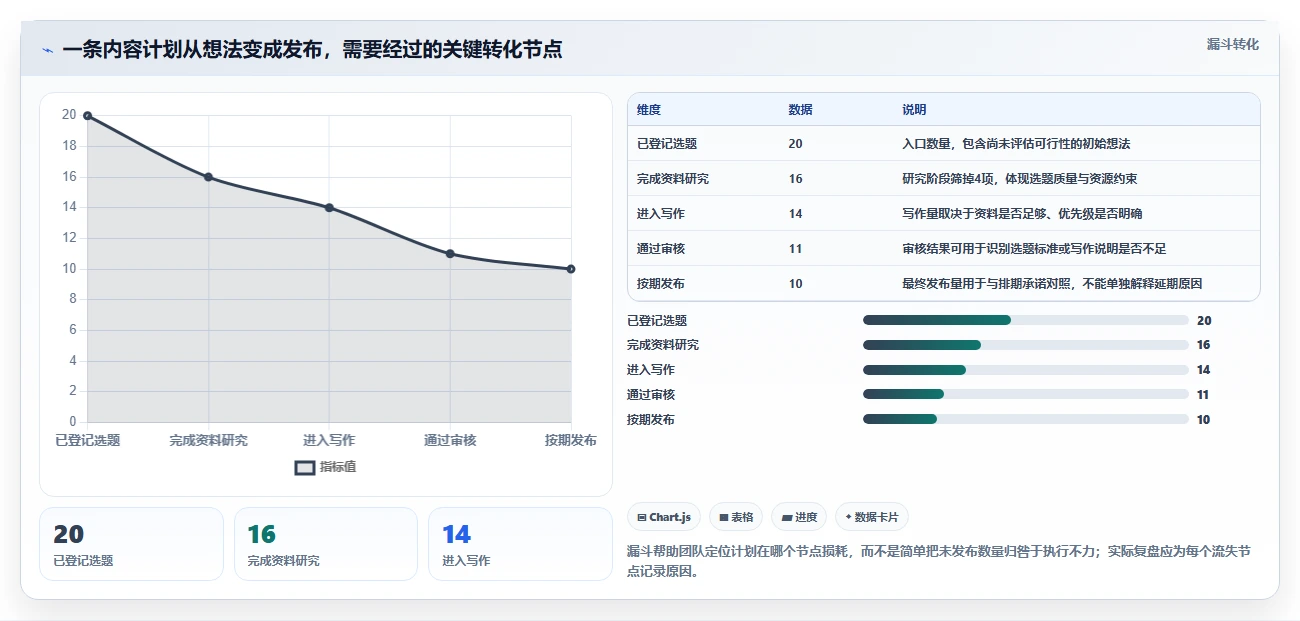The image size is (1300, 621).
Task: Click table value 20
Action: (795, 144)
